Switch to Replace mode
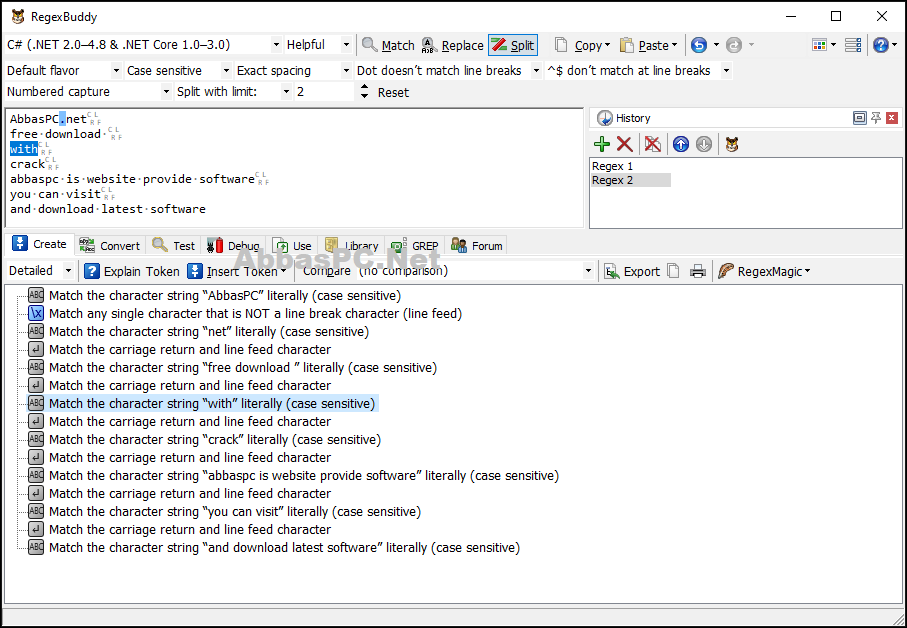 coord(452,45)
